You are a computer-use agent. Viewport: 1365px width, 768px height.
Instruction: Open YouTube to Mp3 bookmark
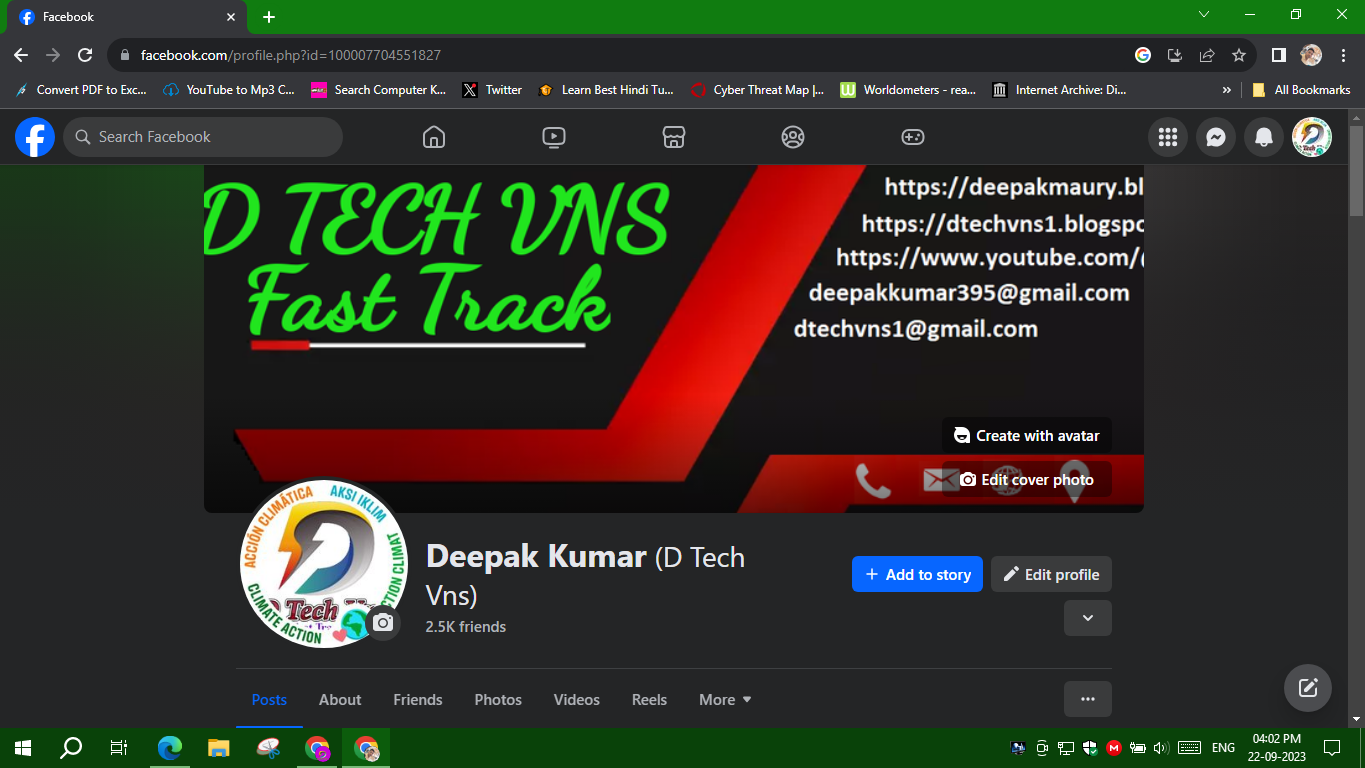pos(229,89)
